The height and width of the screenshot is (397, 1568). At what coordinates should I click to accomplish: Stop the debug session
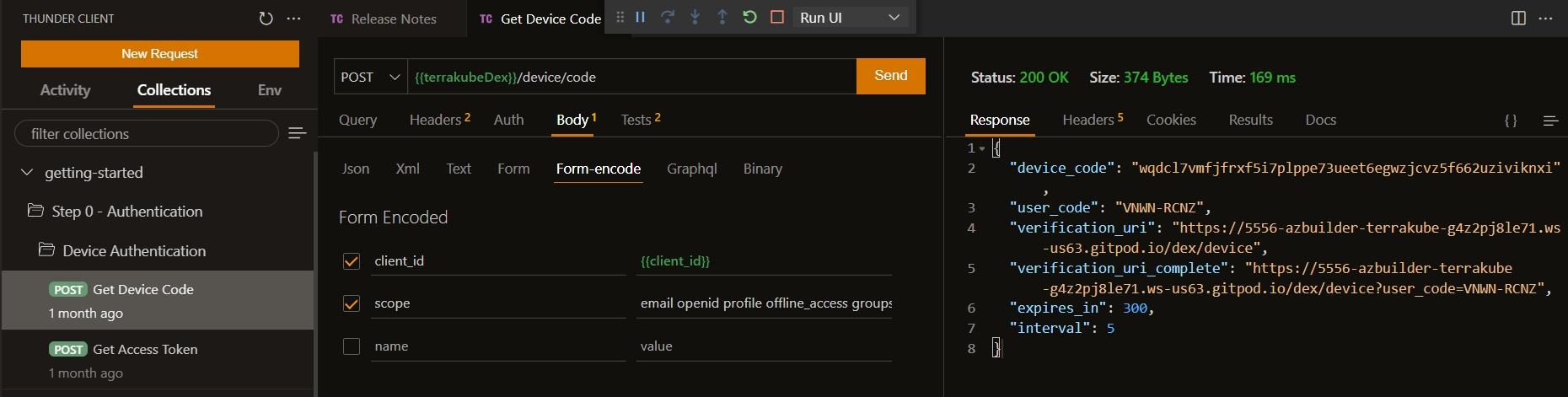pos(777,17)
